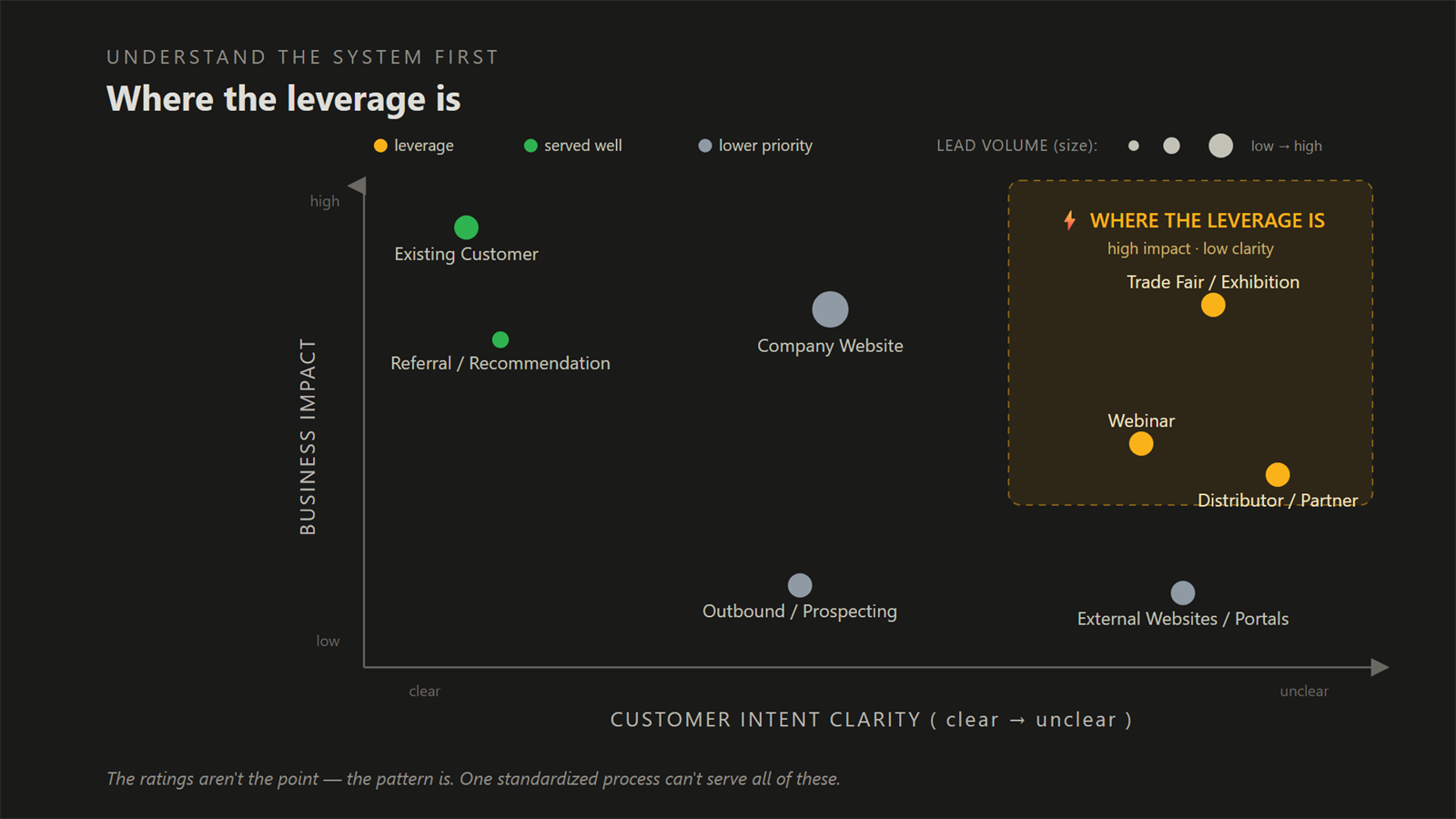Click the 'LEAD VOLUME (size):' label
The width and height of the screenshot is (1456, 819).
click(x=1017, y=146)
